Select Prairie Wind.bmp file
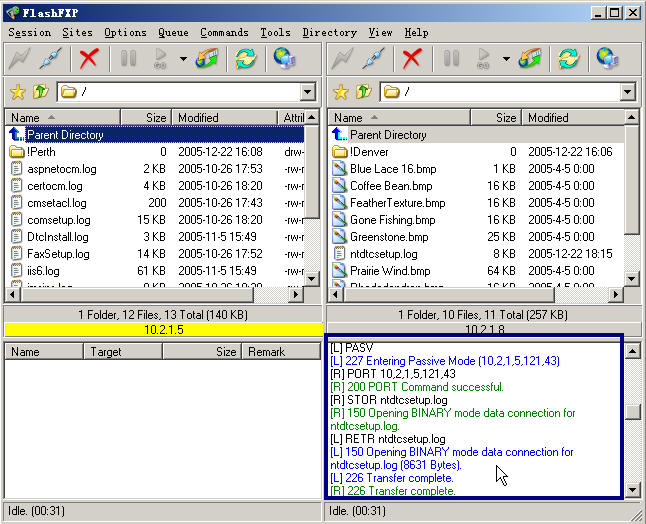 point(477,271)
